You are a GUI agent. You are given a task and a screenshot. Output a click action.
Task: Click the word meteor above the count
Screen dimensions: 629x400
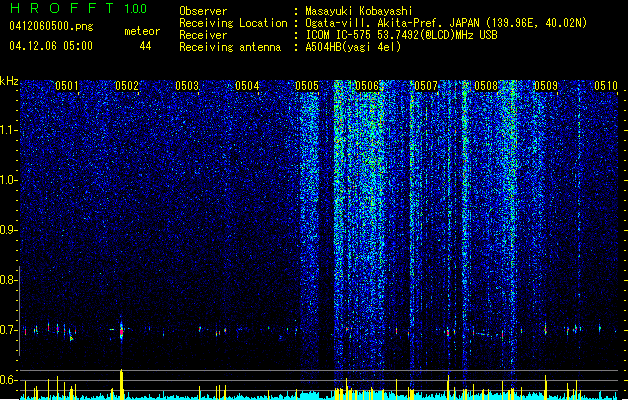click(142, 31)
